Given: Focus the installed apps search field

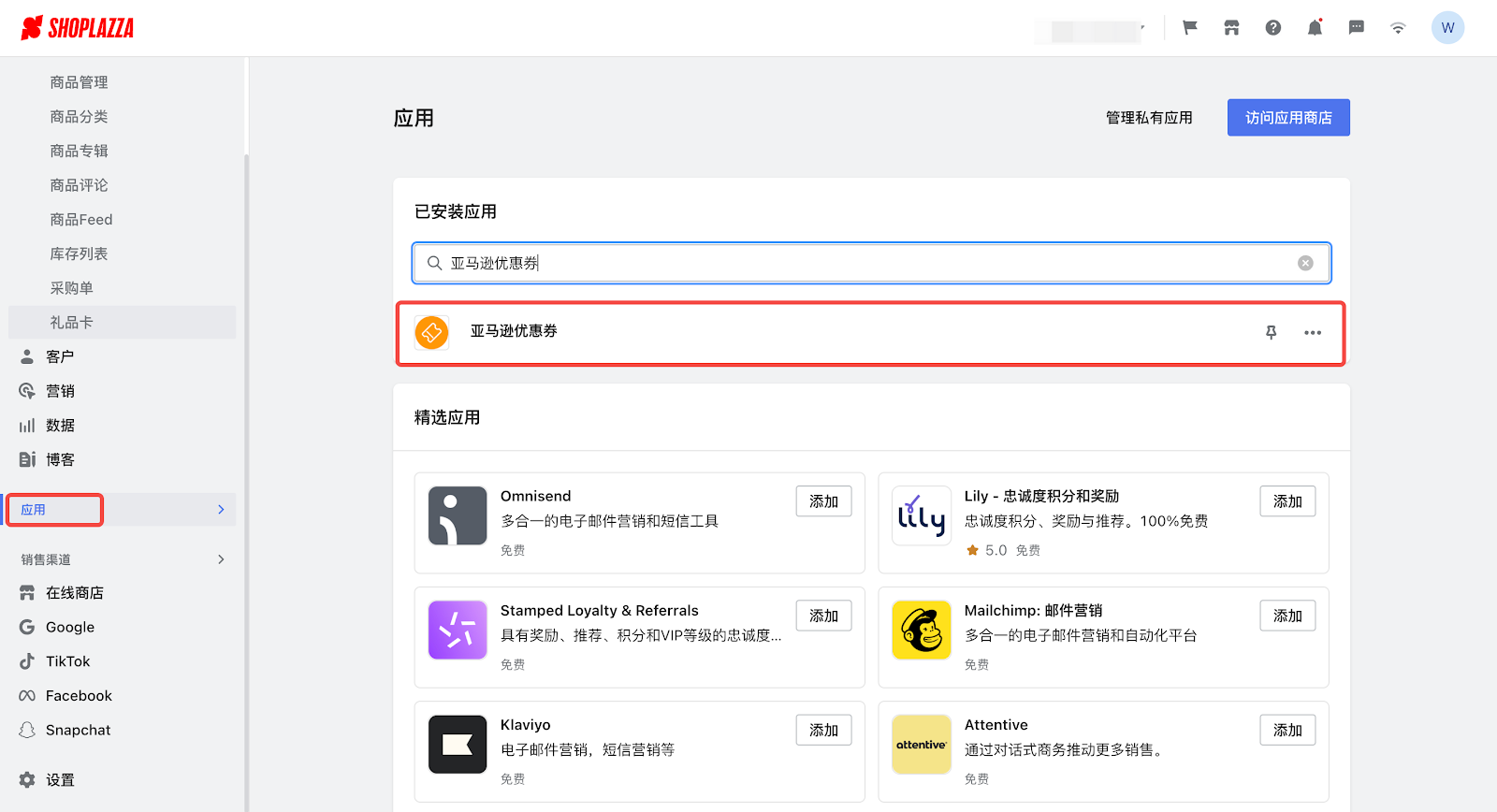Looking at the screenshot, I should pyautogui.click(x=871, y=263).
